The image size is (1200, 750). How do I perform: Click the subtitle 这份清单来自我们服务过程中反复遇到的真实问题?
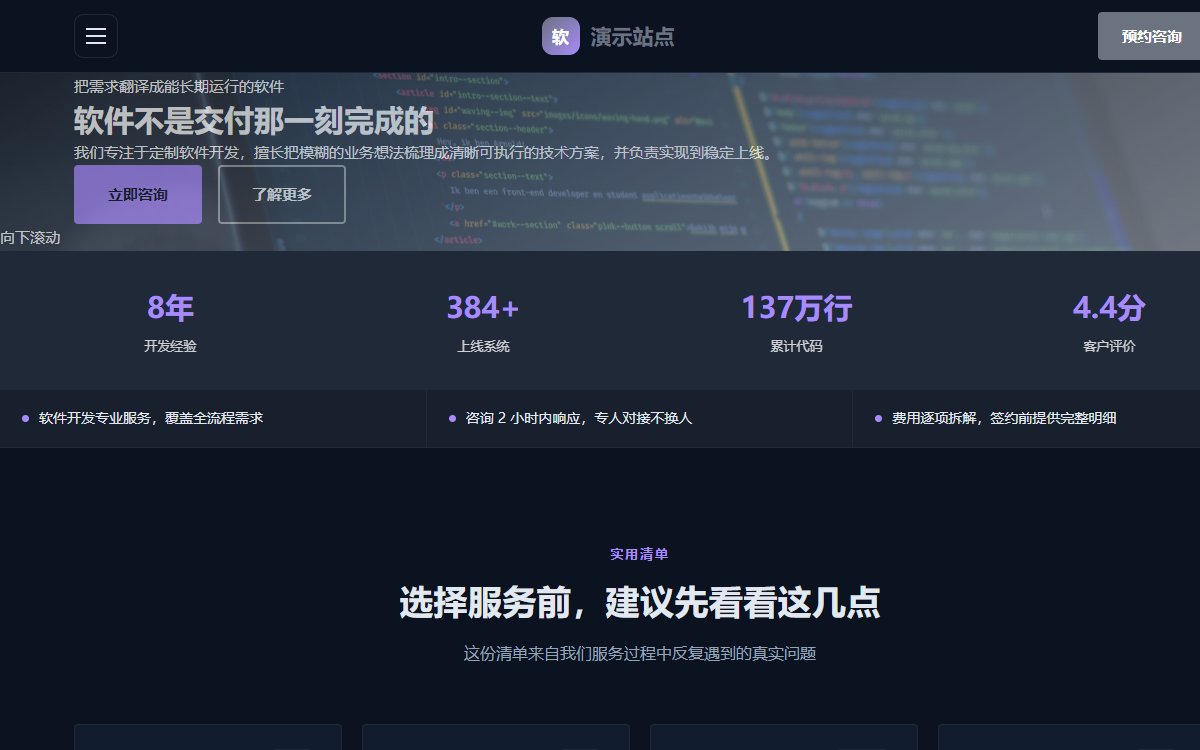640,654
